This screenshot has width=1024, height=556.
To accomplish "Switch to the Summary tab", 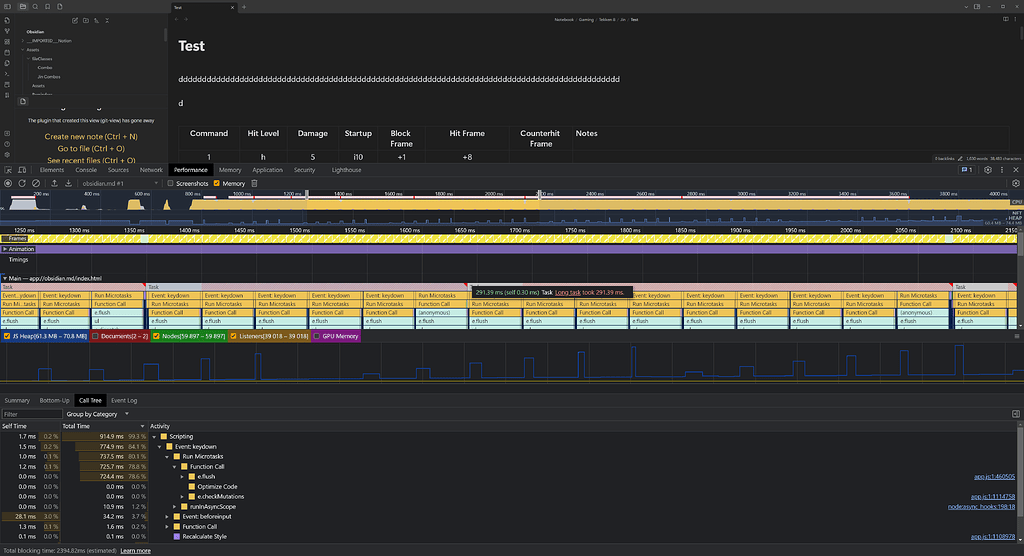I will [x=17, y=401].
